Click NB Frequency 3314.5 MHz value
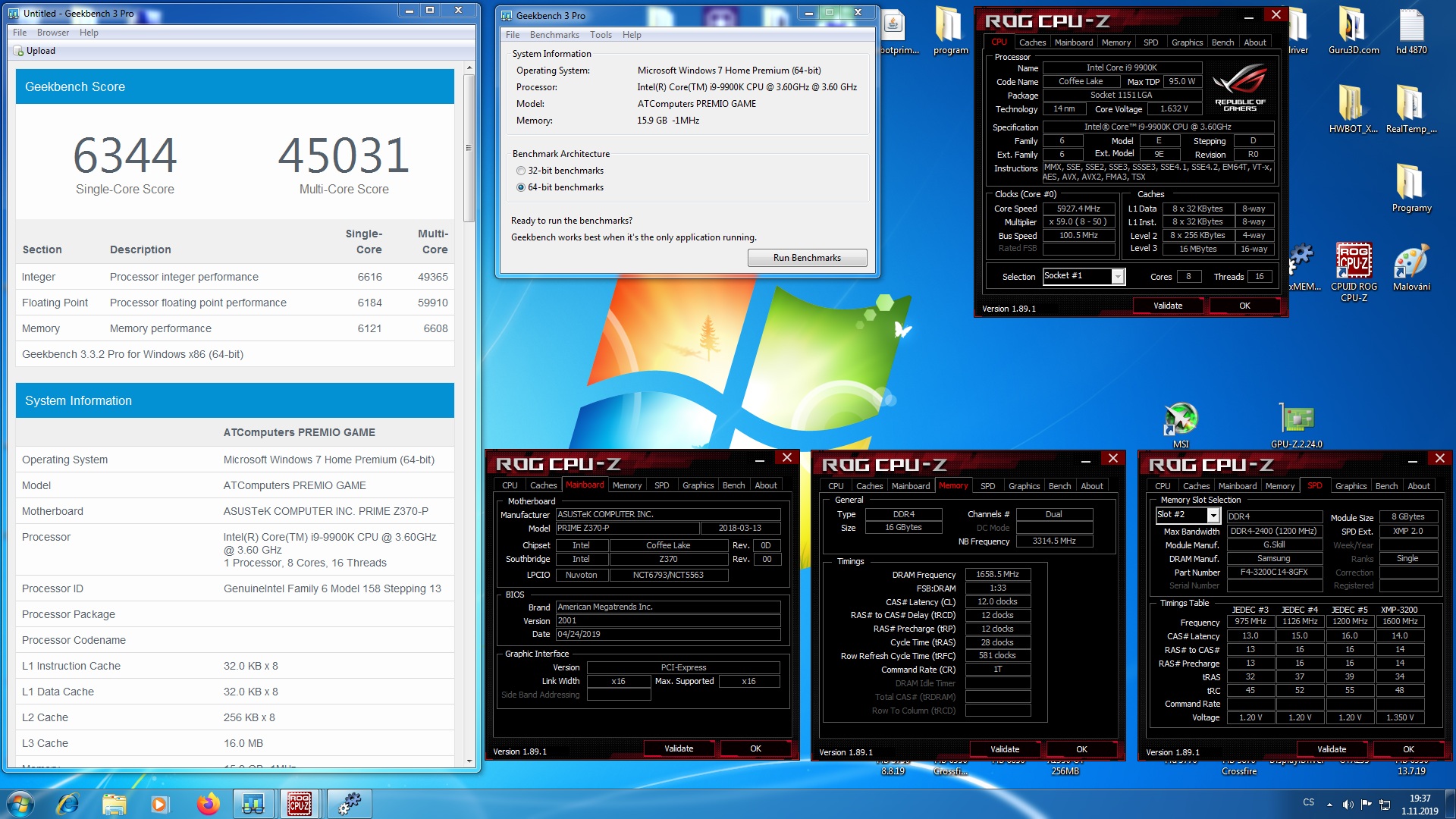Screen dimensions: 1456x819 pyautogui.click(x=1054, y=541)
